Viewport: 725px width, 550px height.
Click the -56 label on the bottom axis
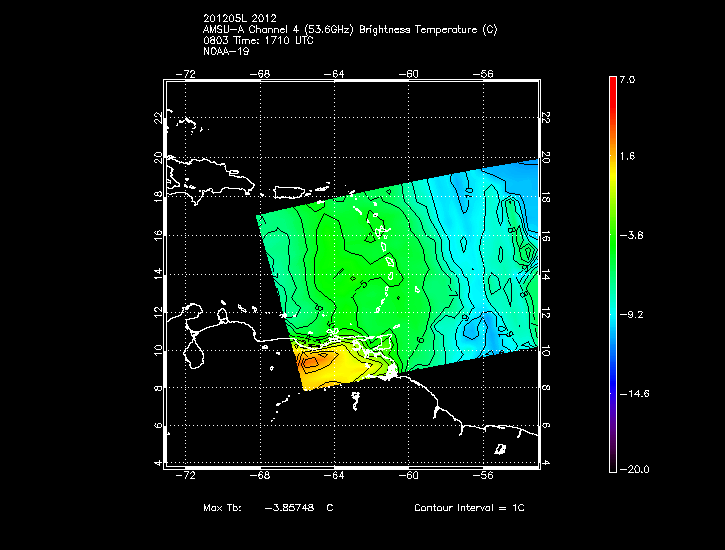[x=485, y=477]
